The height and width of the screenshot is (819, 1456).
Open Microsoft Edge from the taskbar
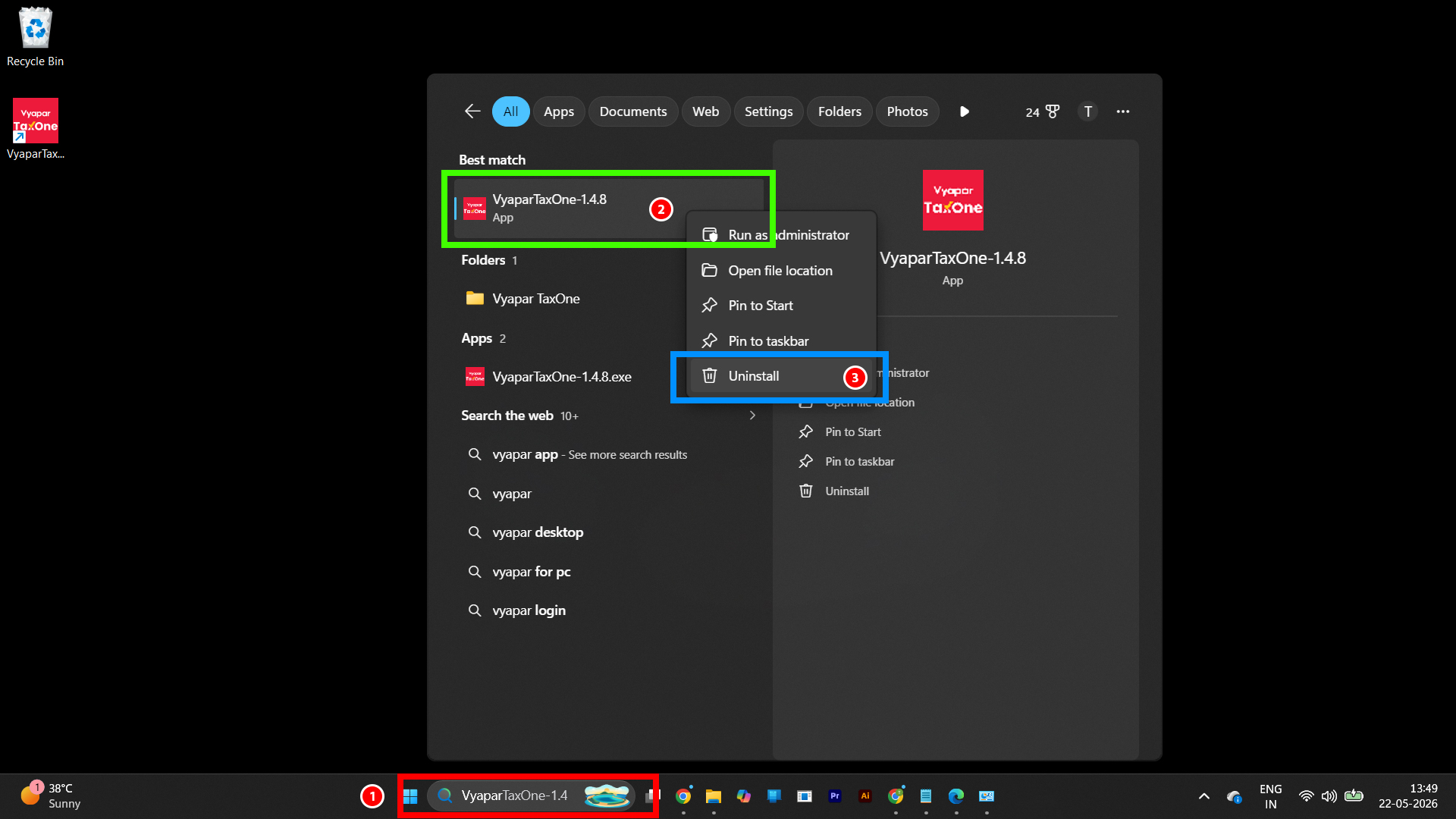(956, 796)
